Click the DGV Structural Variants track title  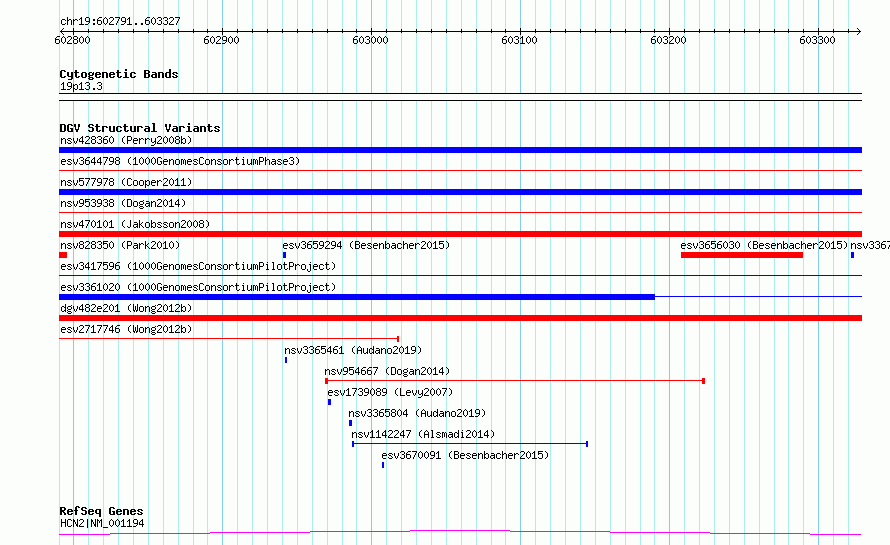[x=140, y=128]
